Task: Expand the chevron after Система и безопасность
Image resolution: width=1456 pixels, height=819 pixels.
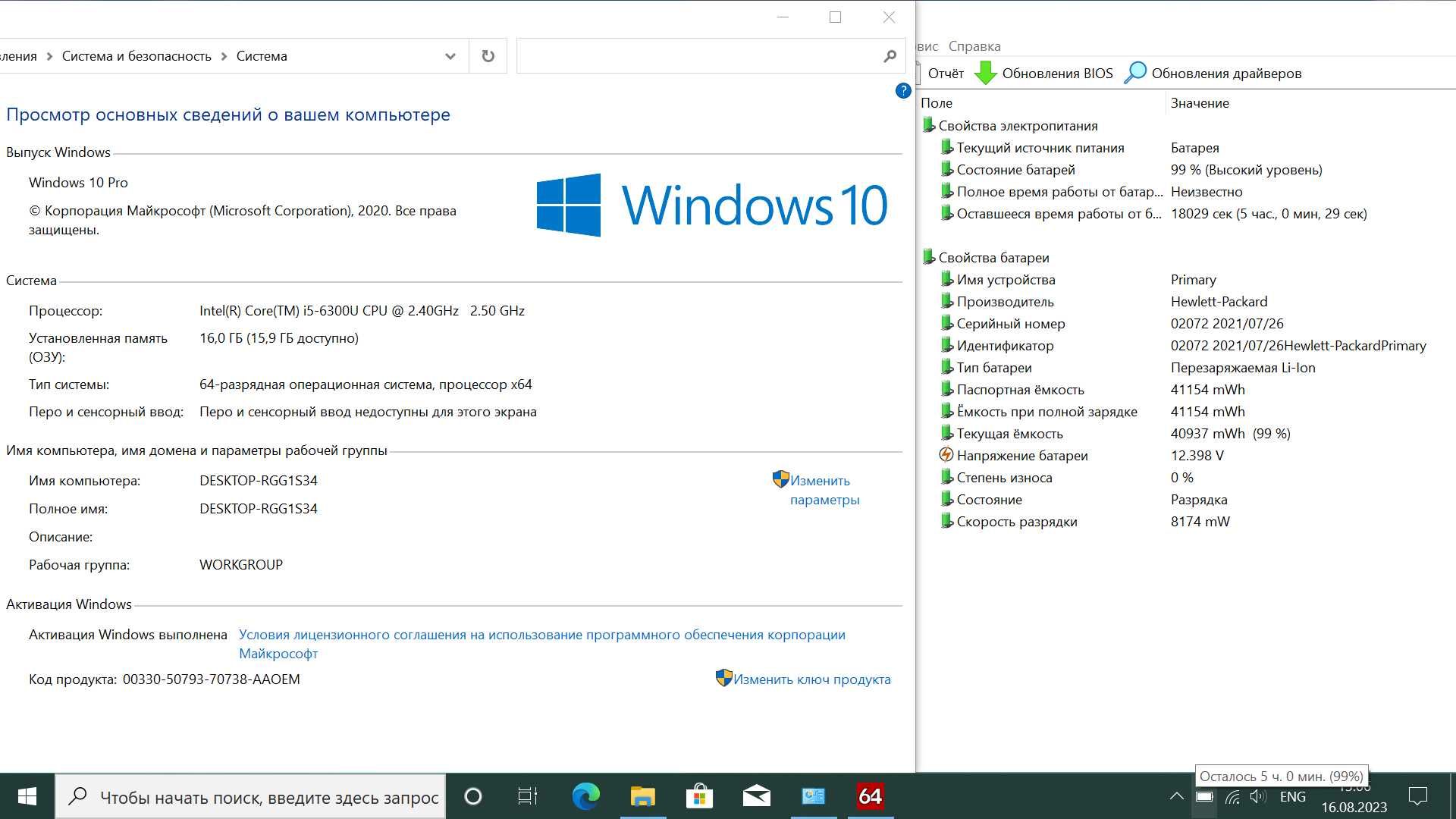Action: point(224,56)
